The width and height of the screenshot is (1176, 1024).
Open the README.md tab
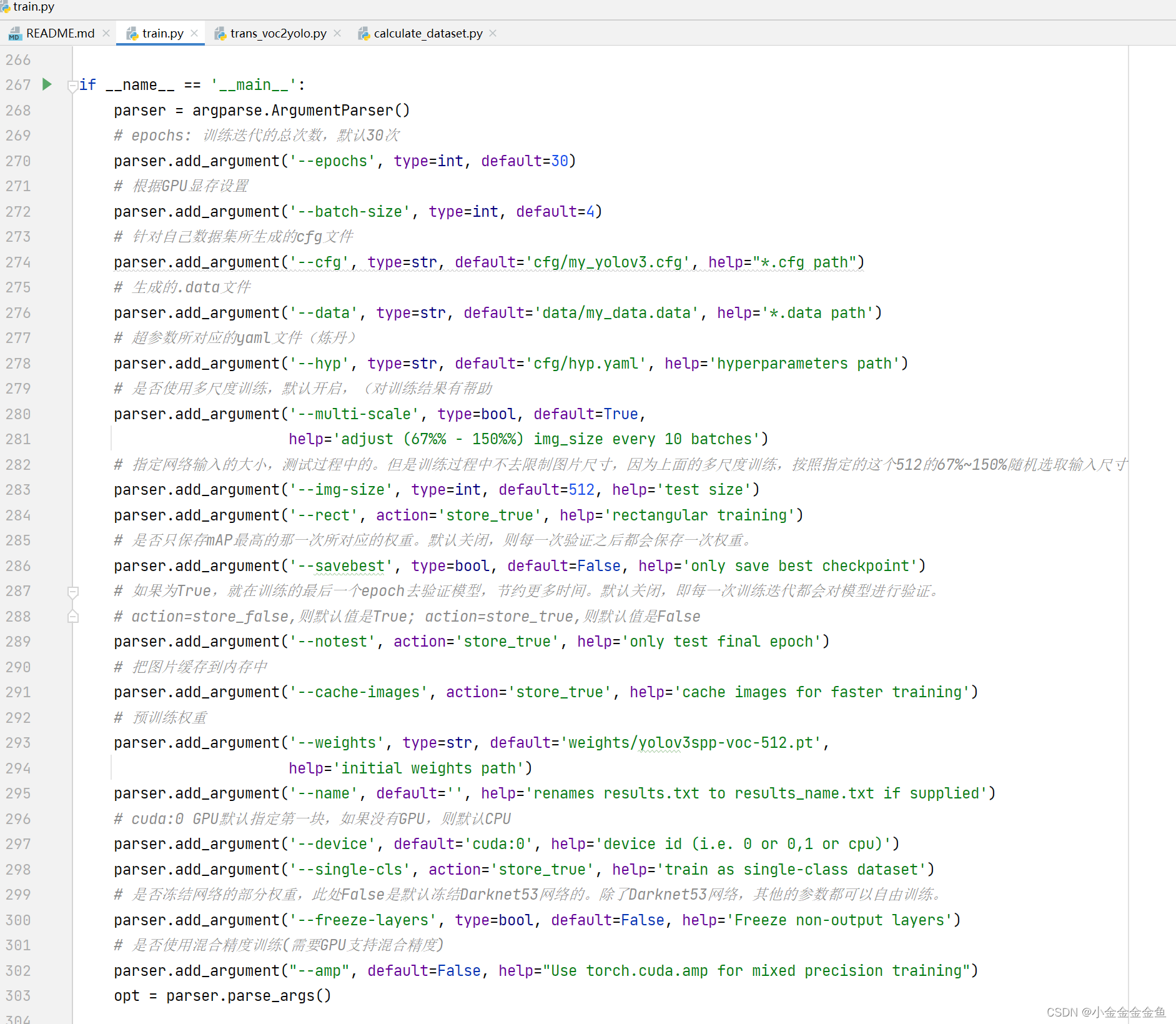(x=60, y=33)
